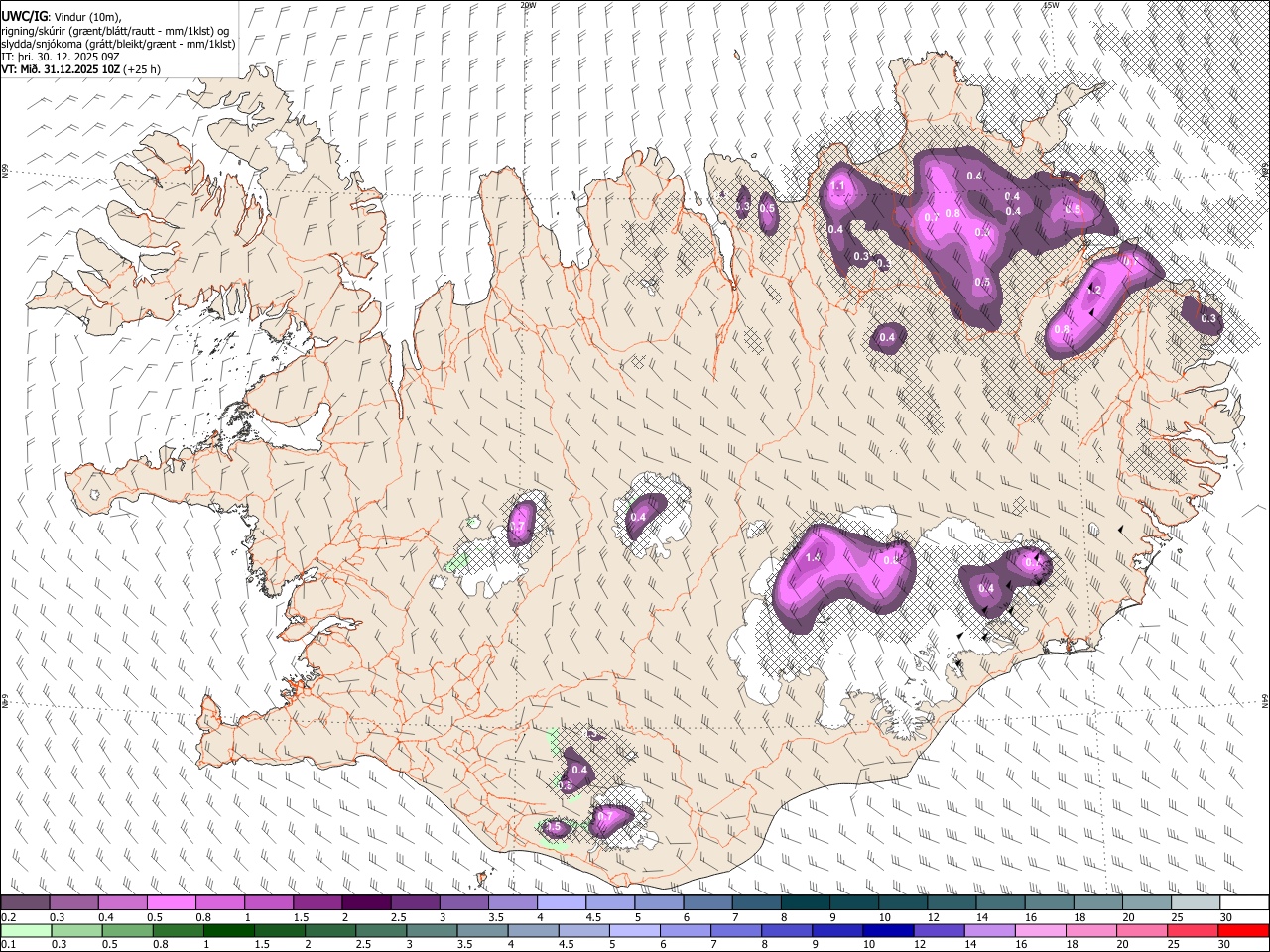Click the '0.4' value on the Hofsjökull glacier patch

coord(638,517)
